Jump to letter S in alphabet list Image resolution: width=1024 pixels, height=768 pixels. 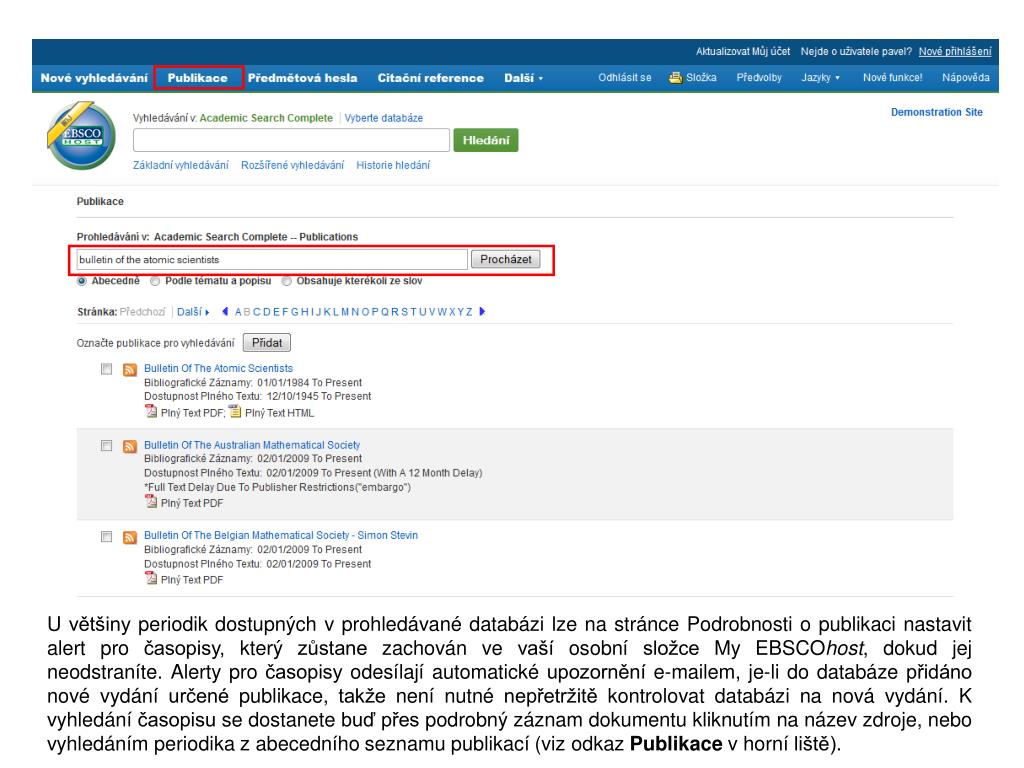click(404, 312)
